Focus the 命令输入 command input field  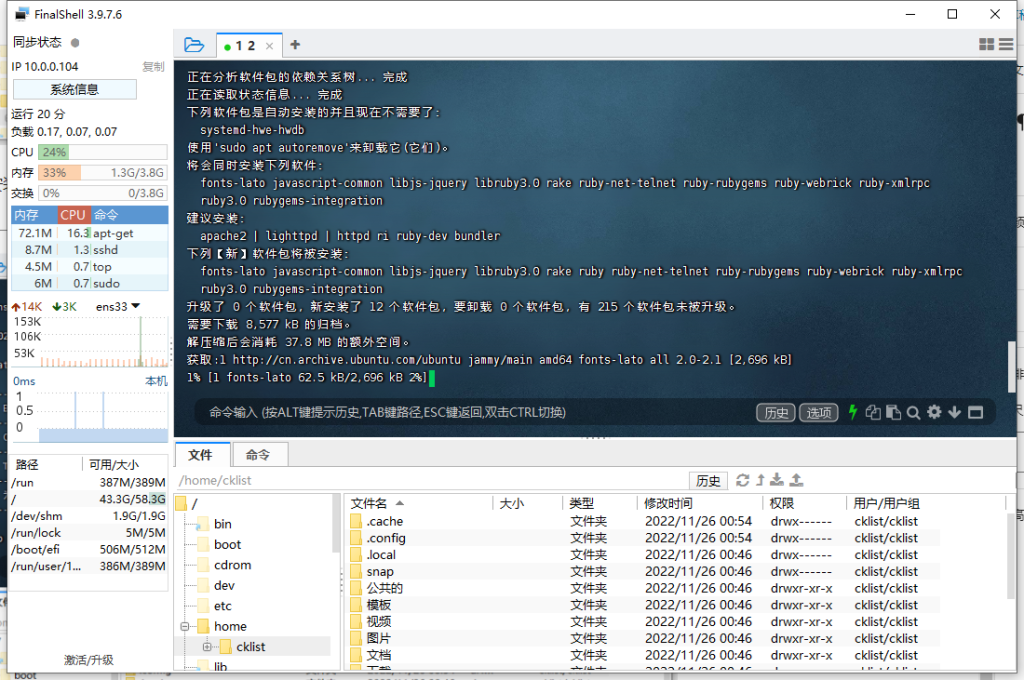click(x=477, y=412)
